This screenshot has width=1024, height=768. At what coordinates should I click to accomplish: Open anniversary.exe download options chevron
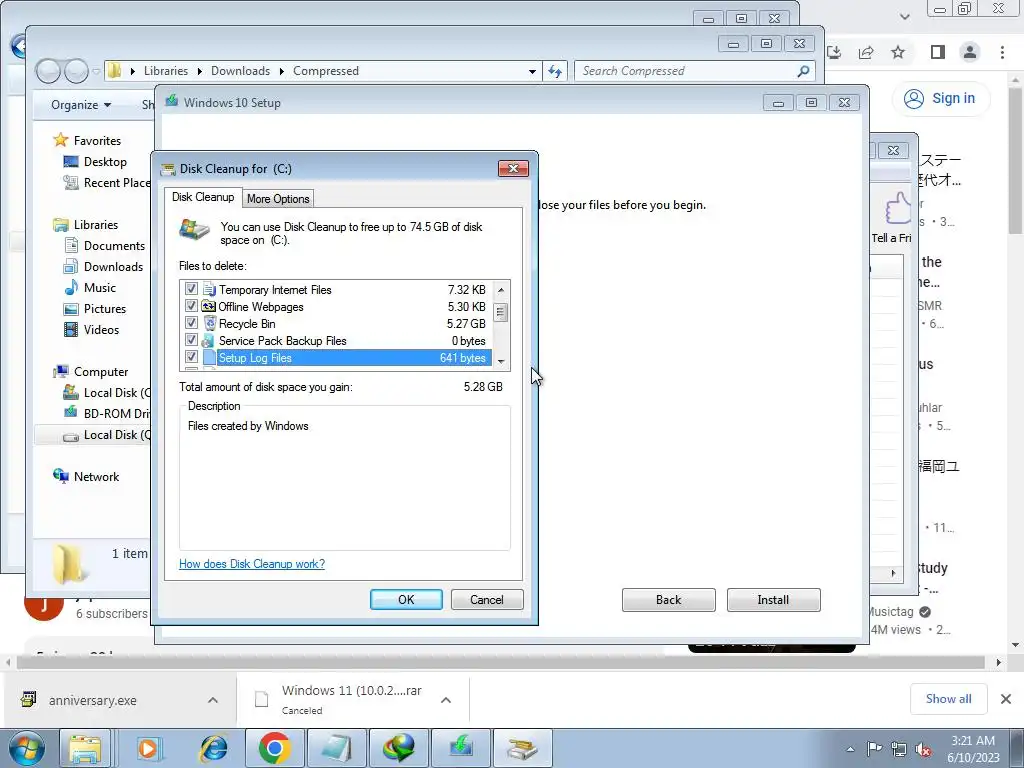point(213,700)
